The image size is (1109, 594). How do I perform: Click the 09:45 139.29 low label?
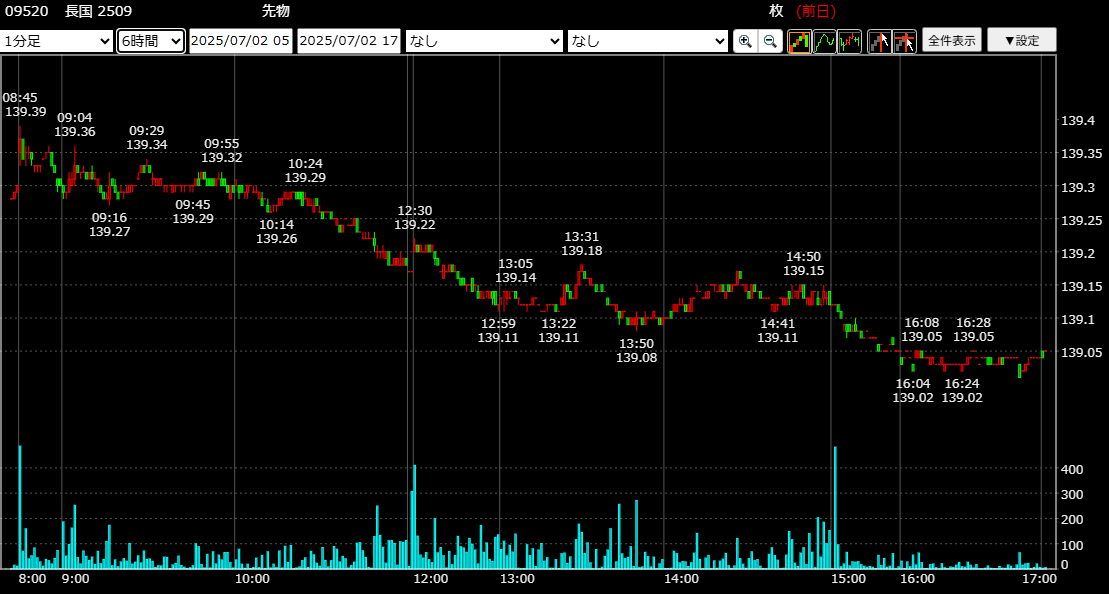tap(193, 211)
